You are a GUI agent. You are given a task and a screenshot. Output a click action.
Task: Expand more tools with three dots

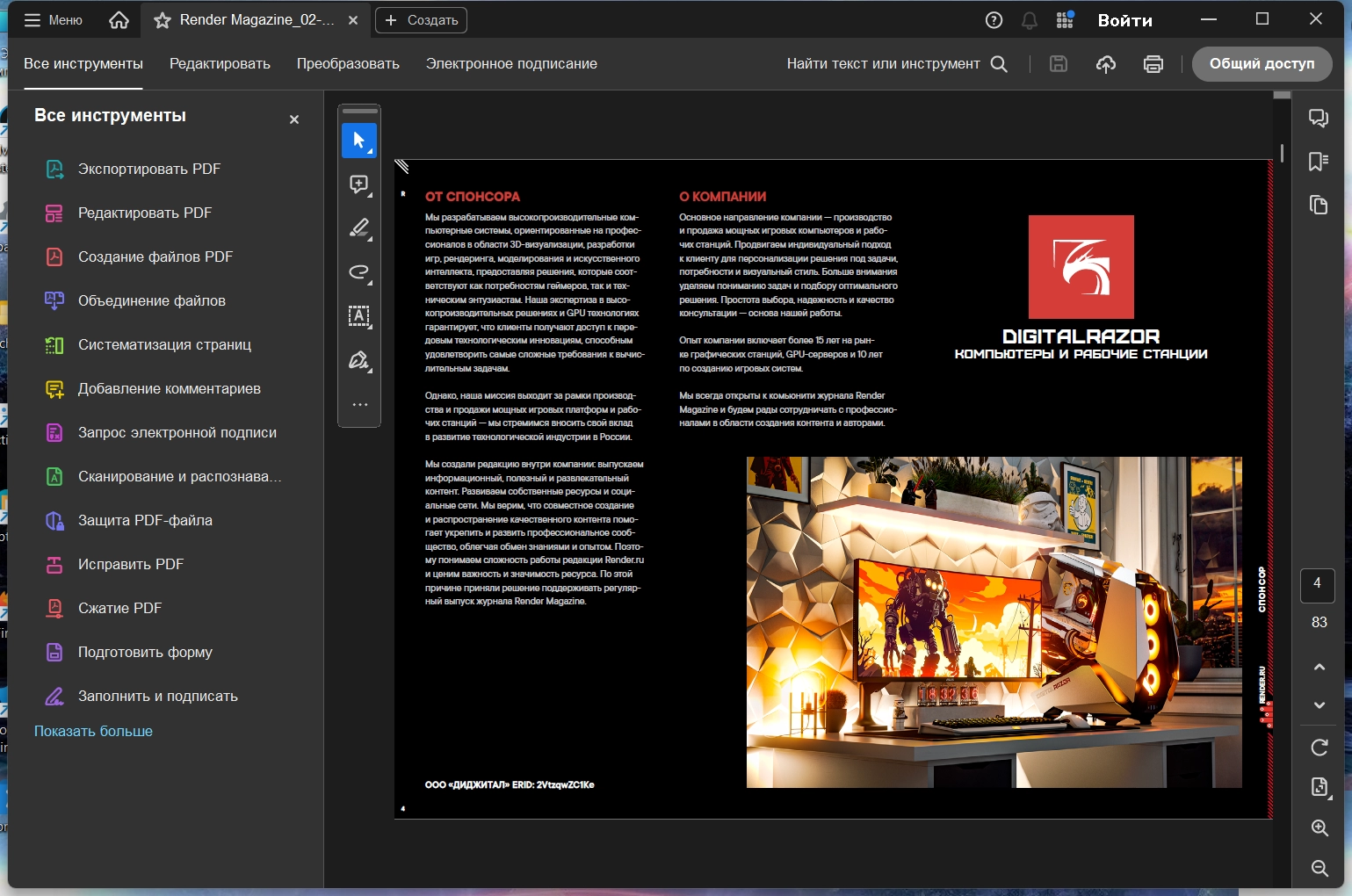click(358, 405)
